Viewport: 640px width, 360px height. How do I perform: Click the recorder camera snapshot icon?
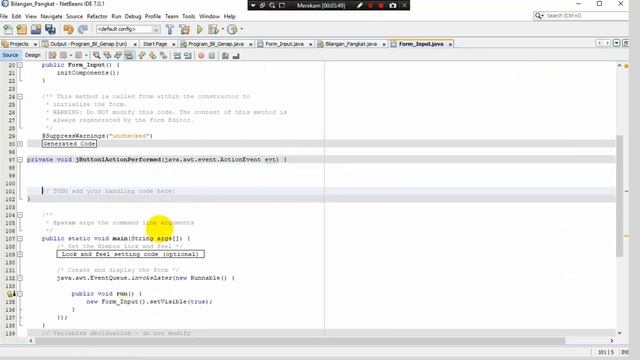[393, 6]
